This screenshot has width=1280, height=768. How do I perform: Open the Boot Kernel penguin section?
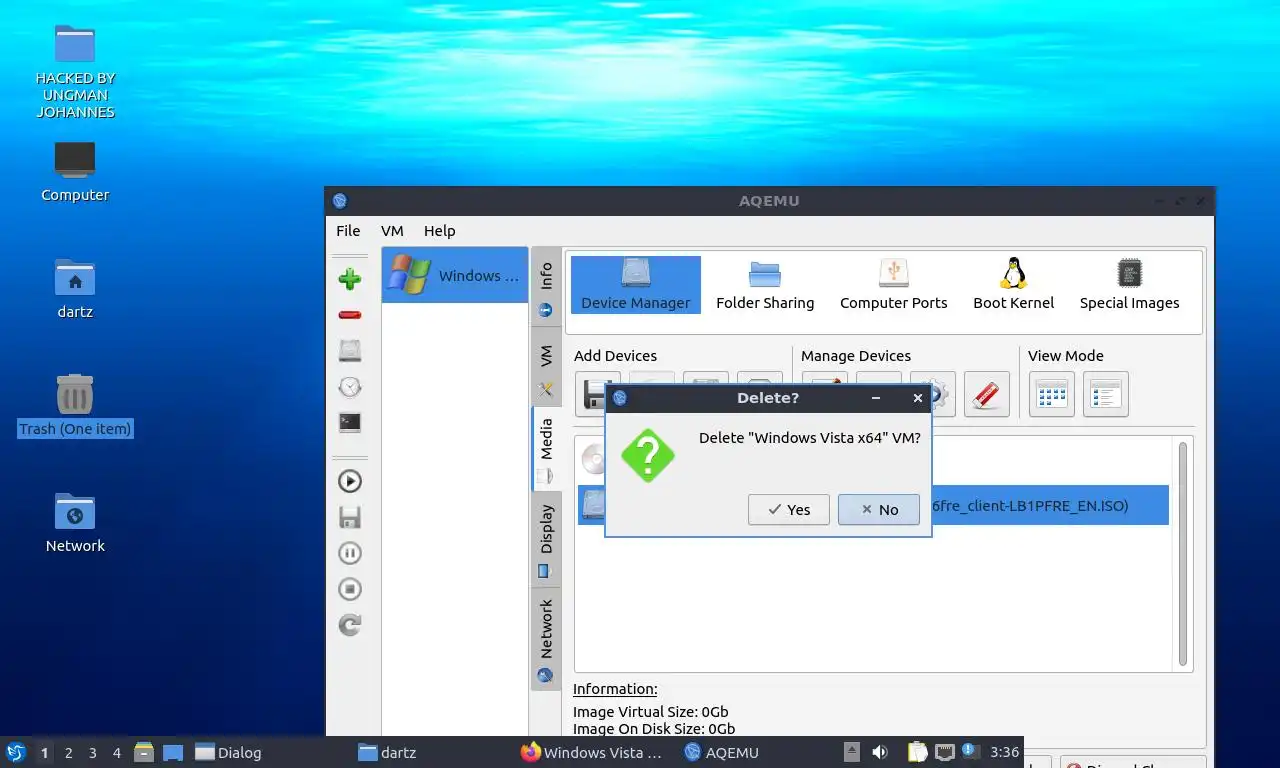tap(1013, 285)
